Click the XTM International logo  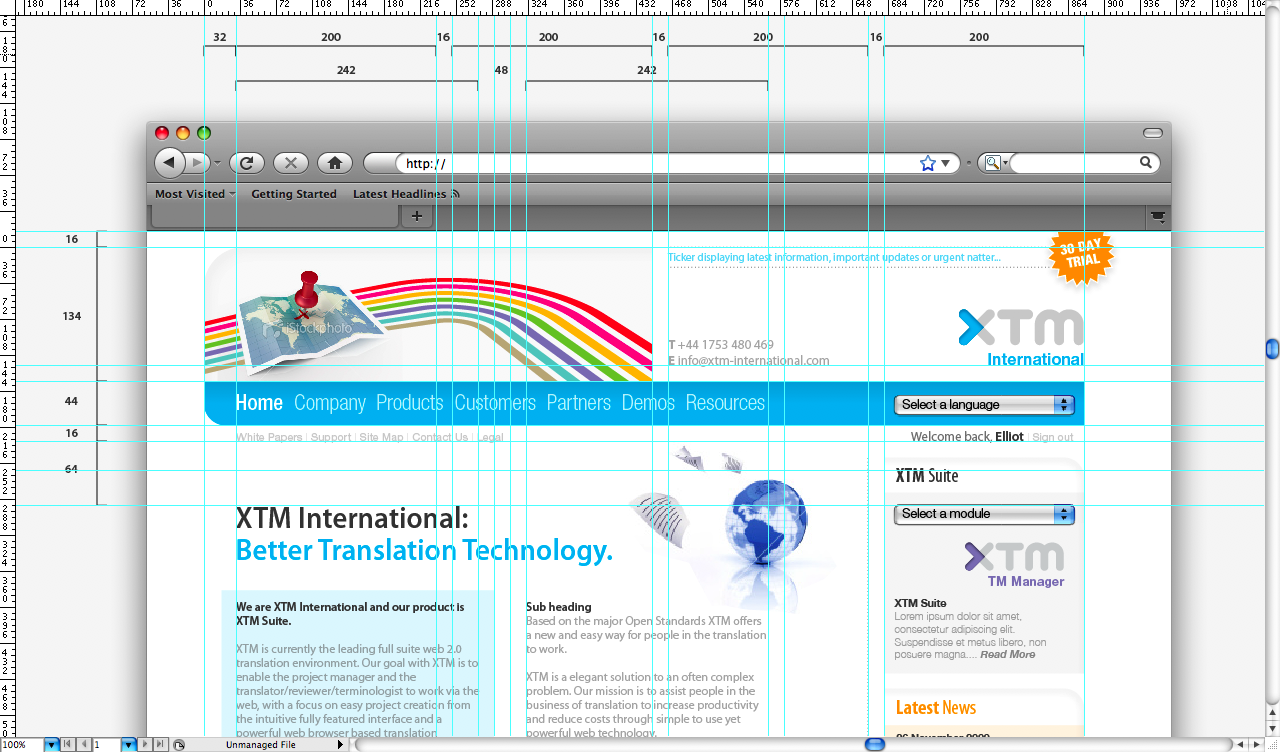pos(1021,338)
